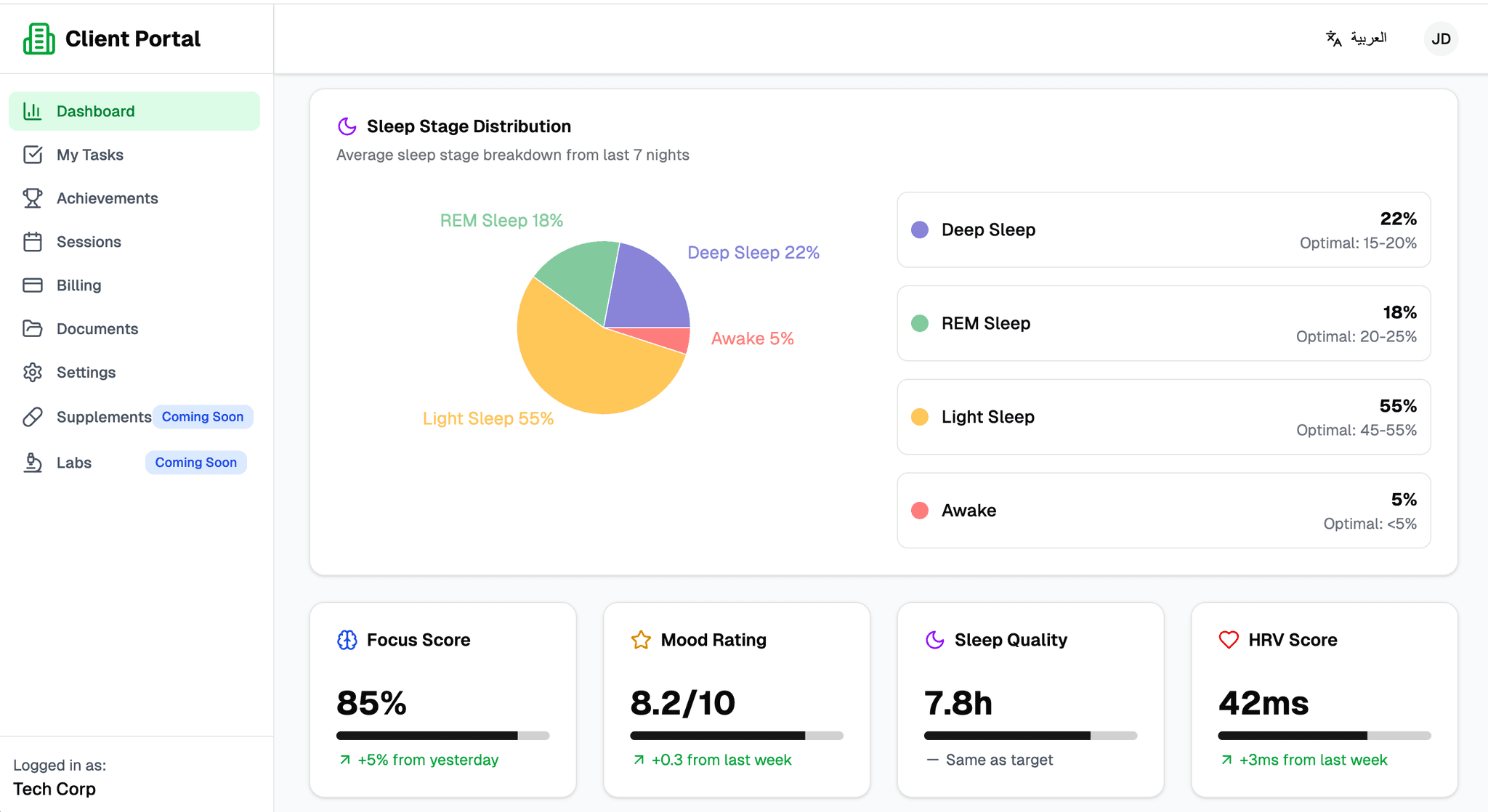The image size is (1488, 812).
Task: Click the translate icon near the language switcher
Action: pyautogui.click(x=1333, y=38)
